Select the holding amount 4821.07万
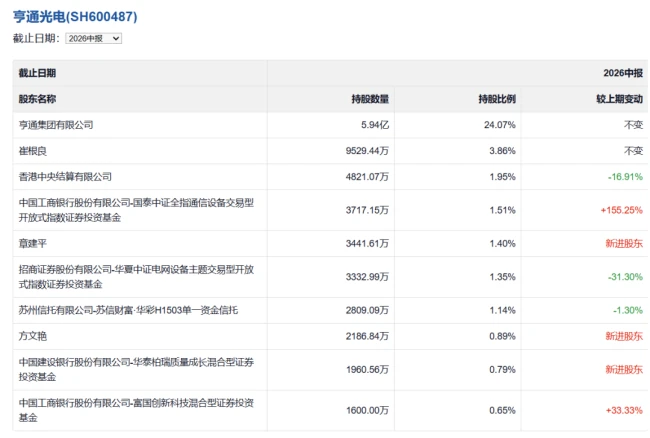This screenshot has height=438, width=650. 367,177
